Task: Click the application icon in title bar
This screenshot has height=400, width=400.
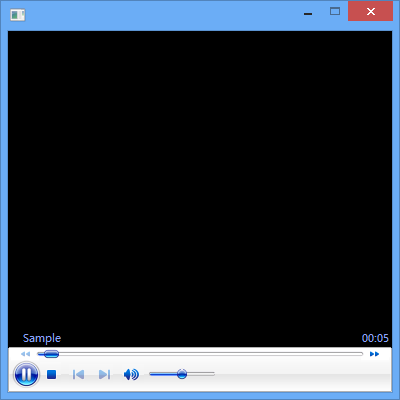Action: point(18,15)
